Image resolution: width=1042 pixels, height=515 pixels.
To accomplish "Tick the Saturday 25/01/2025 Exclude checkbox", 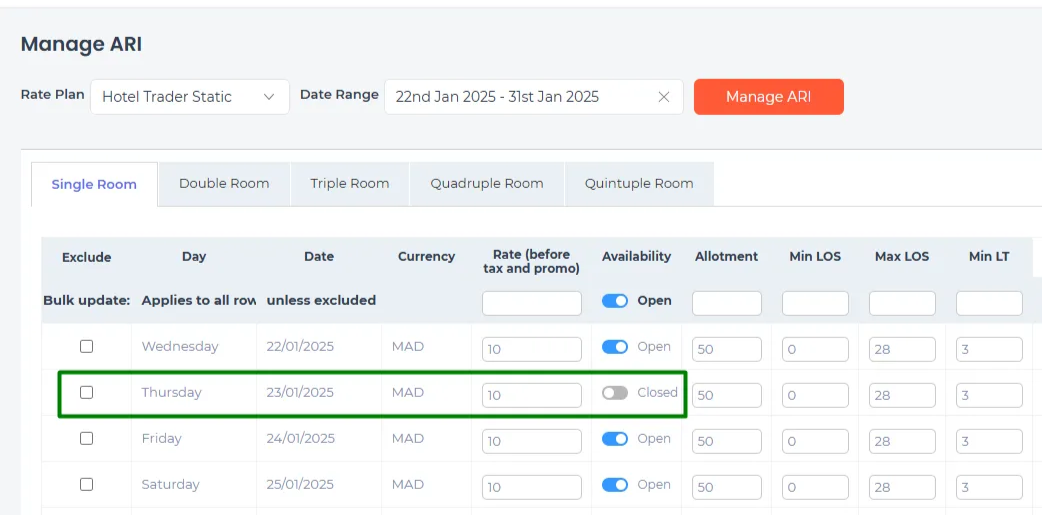I will click(x=86, y=484).
